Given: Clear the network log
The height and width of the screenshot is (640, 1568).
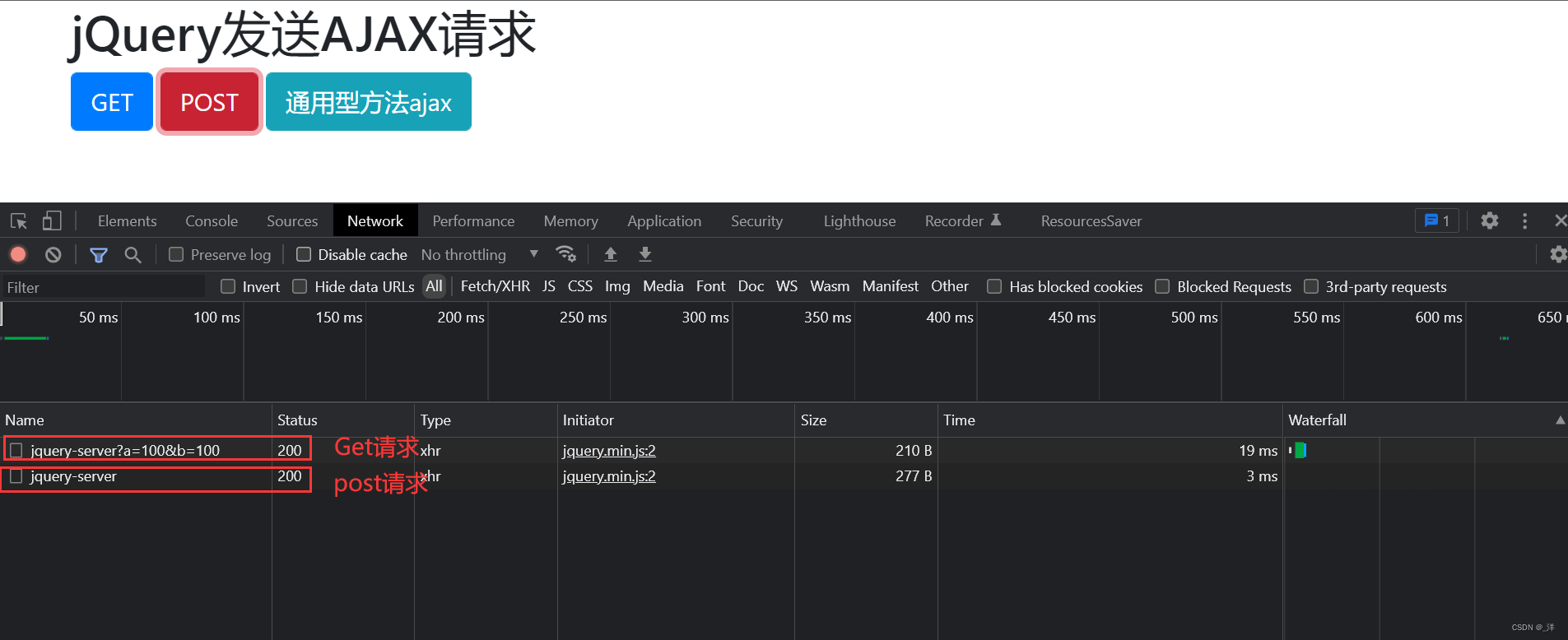Looking at the screenshot, I should (54, 255).
